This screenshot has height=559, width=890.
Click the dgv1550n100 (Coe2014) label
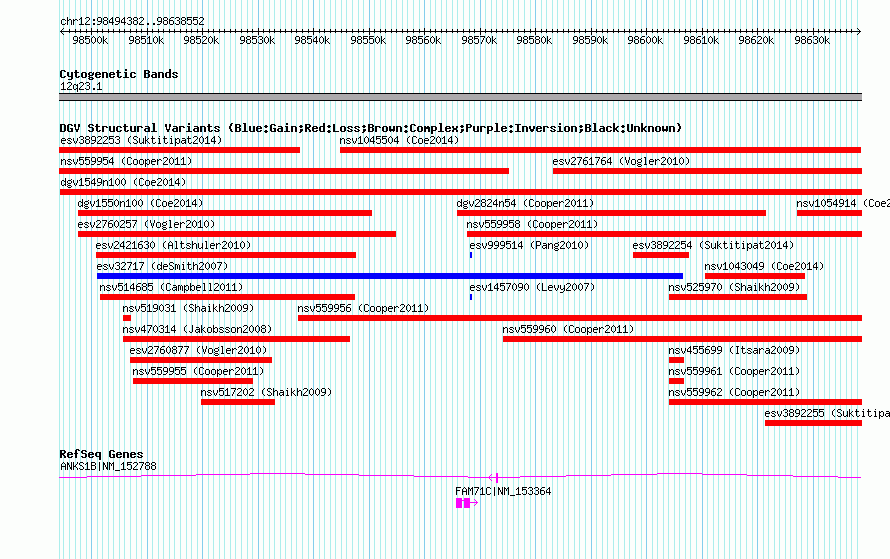click(x=140, y=203)
